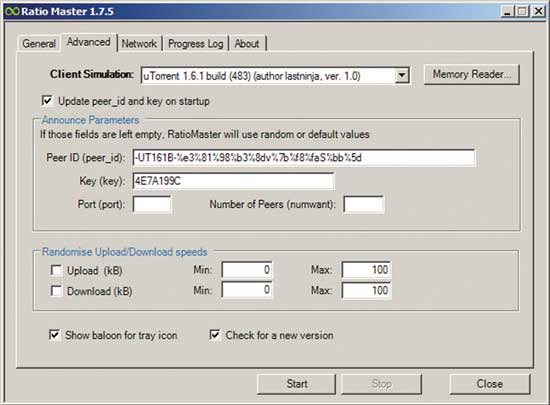
Task: Select the Advanced tab
Action: [x=89, y=42]
